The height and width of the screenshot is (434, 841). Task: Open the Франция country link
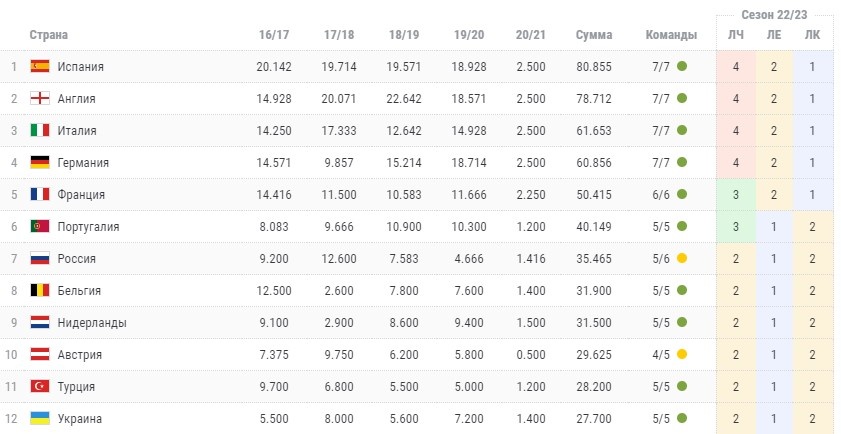click(x=81, y=195)
